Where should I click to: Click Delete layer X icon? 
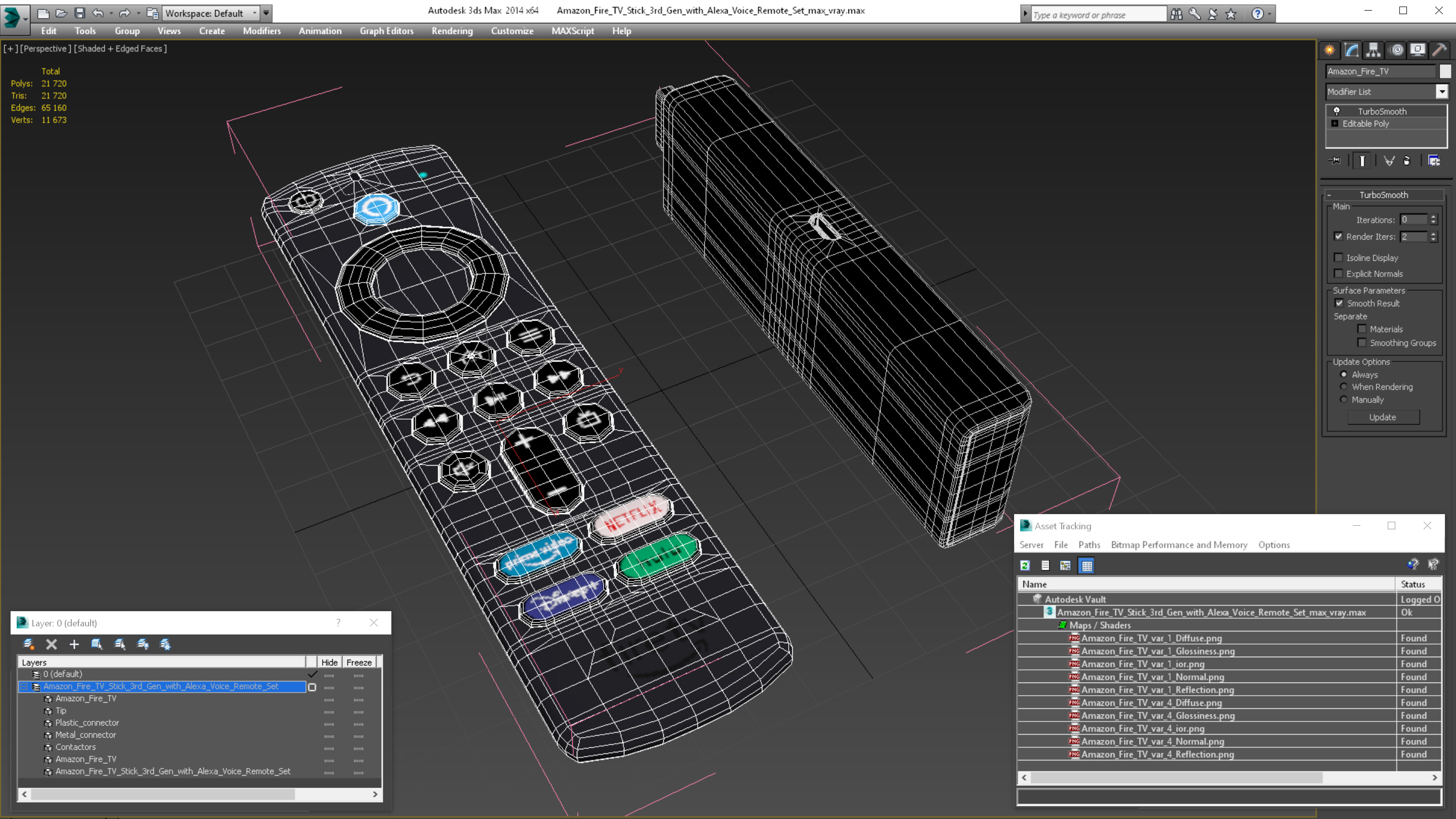click(x=52, y=645)
